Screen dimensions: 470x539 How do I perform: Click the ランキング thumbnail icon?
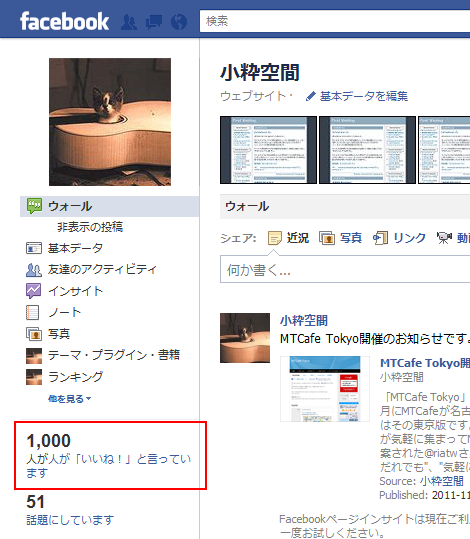click(x=34, y=377)
